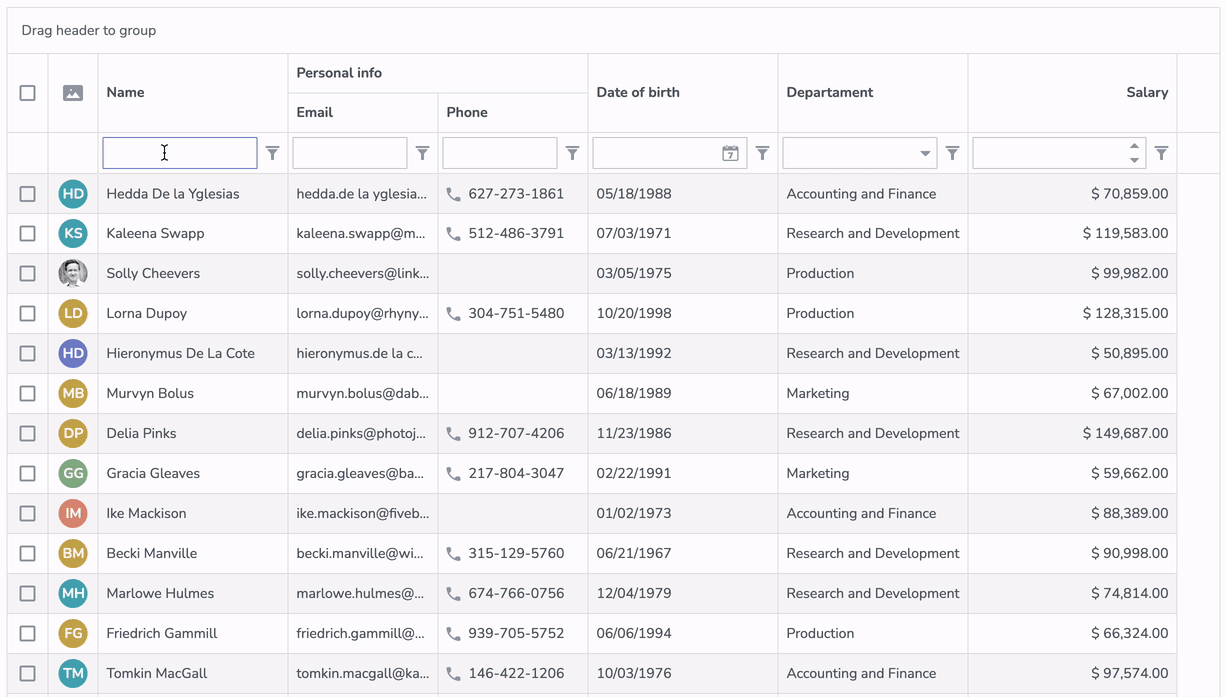Viewport: 1226px width, 697px height.
Task: Open the Phone column filter menu icon
Action: tap(572, 153)
